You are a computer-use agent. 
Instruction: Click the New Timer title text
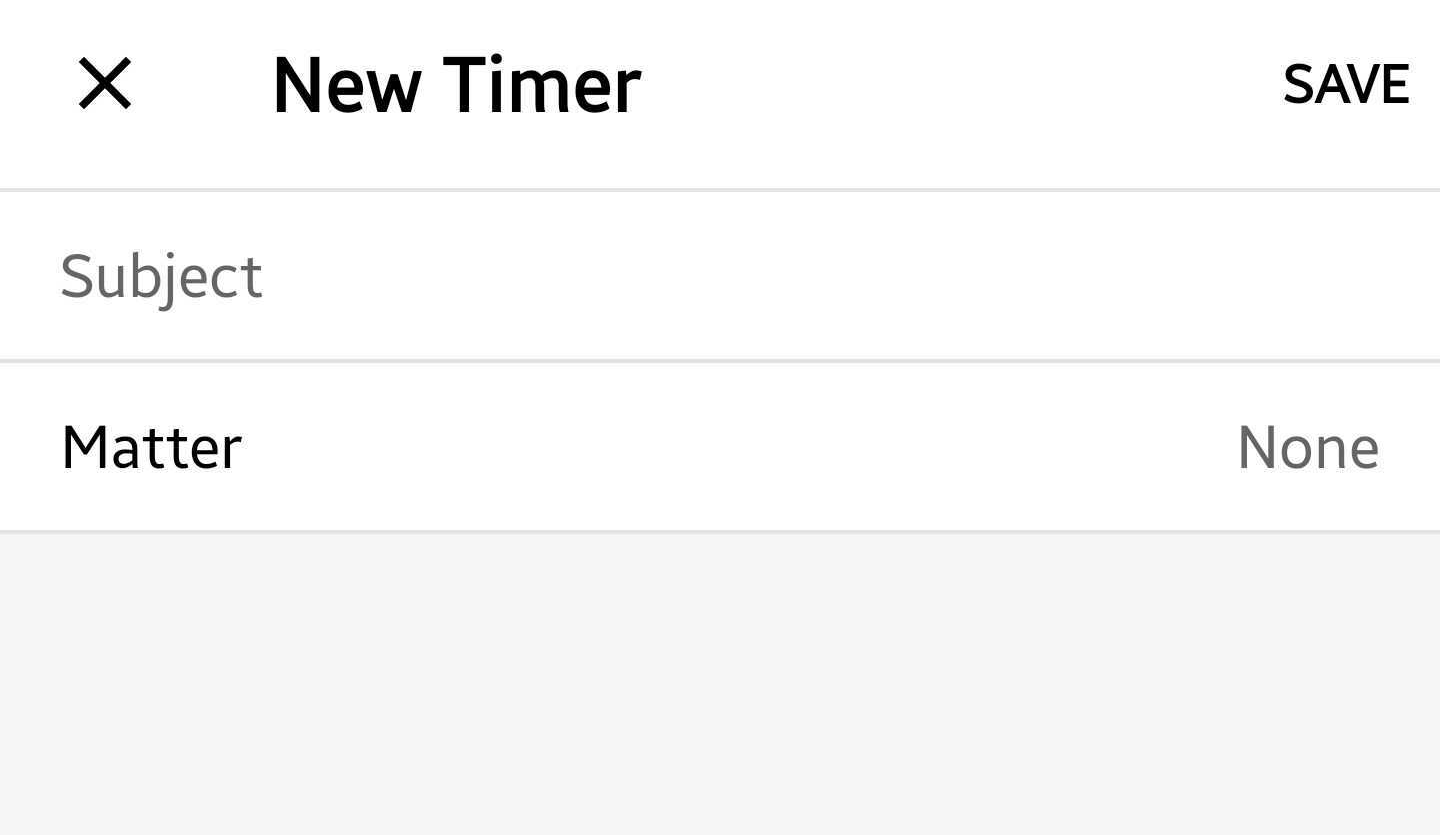[456, 86]
